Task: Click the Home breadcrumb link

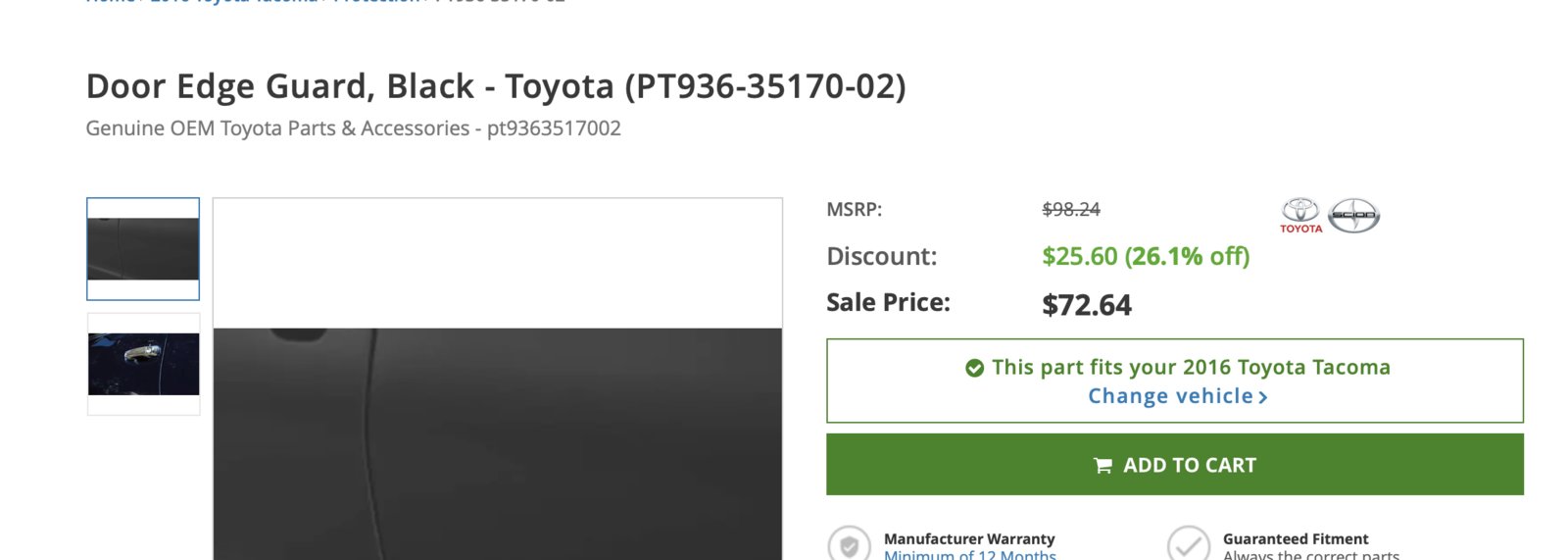Action: (110, 1)
